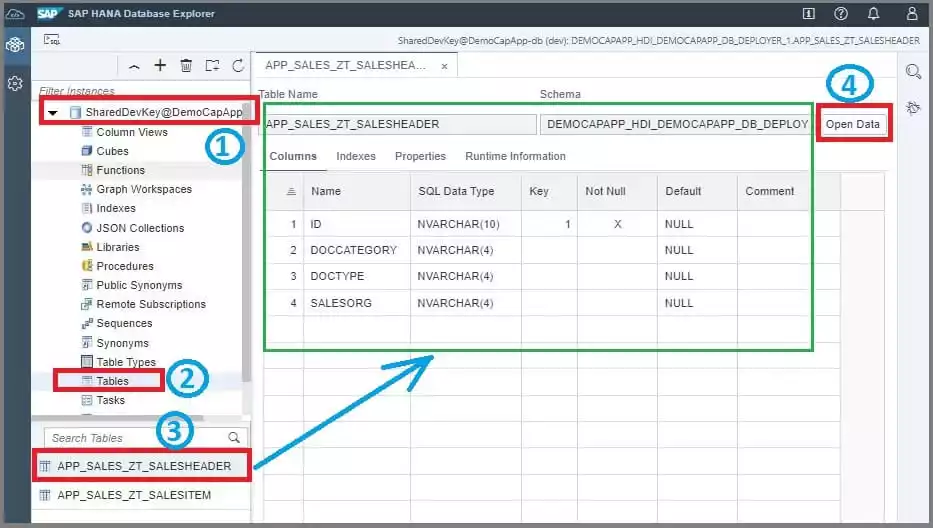933x528 pixels.
Task: Click the column sort icon in the table header
Action: (x=291, y=191)
